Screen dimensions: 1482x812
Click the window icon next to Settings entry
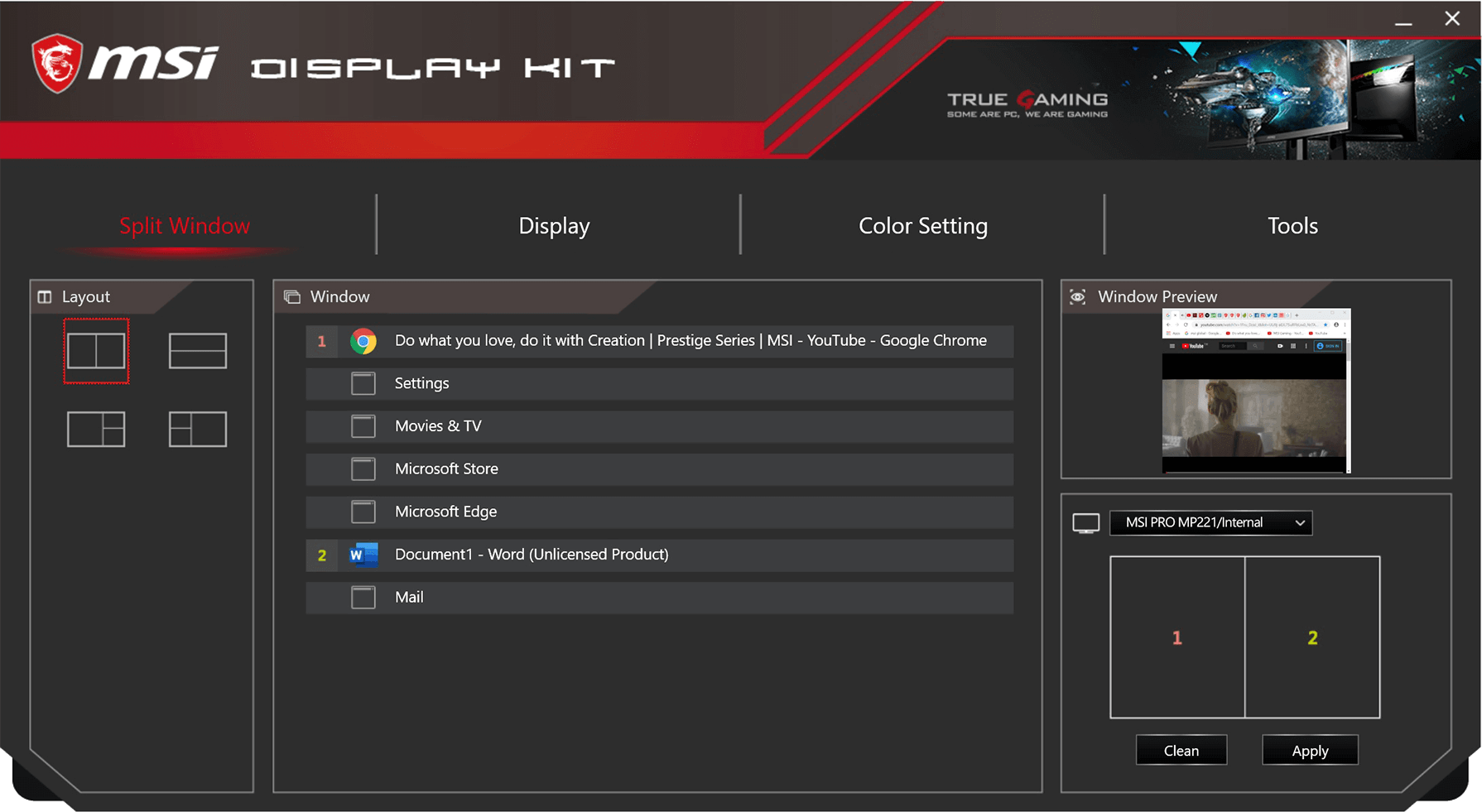coord(363,383)
